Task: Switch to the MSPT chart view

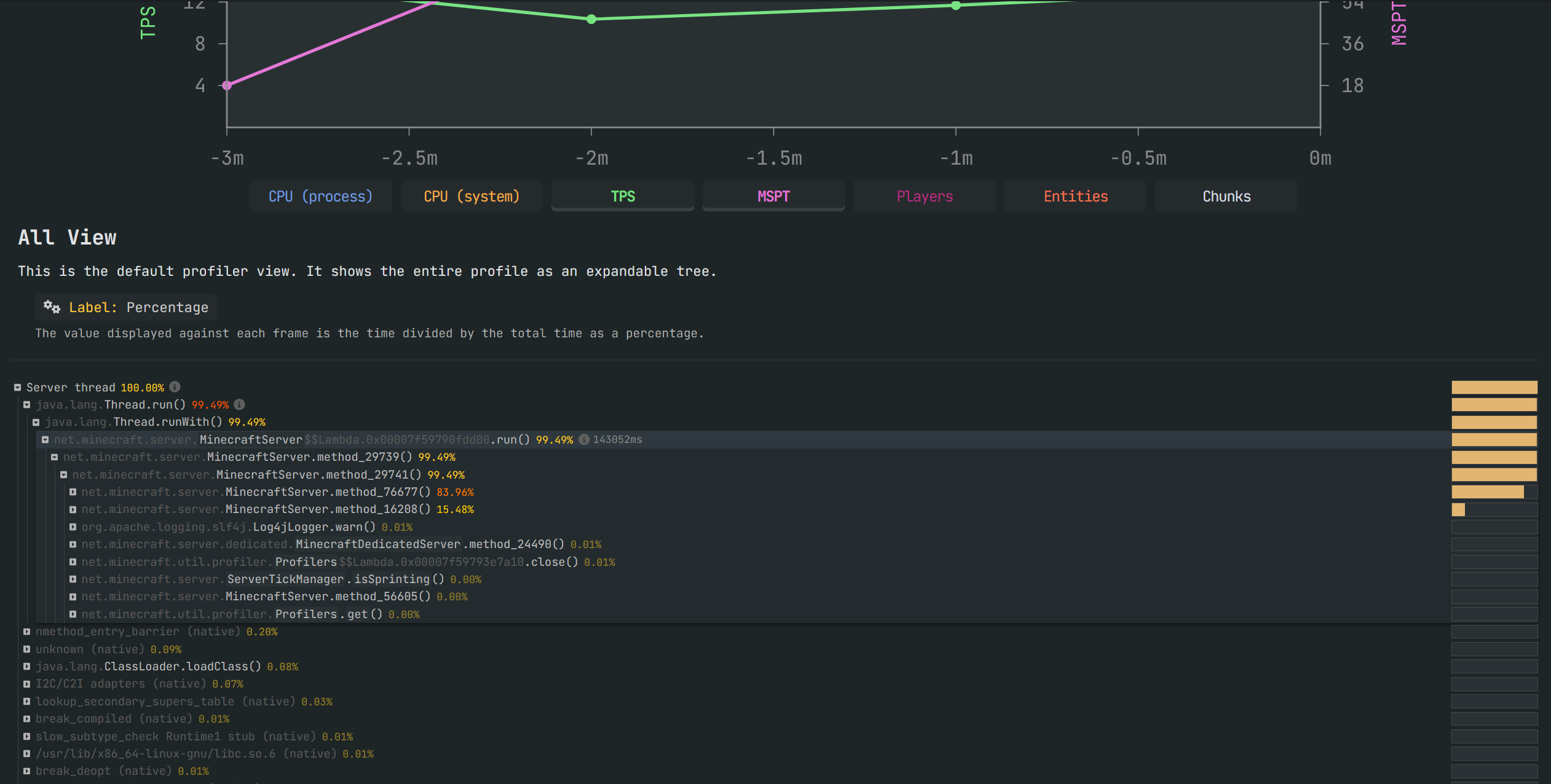Action: coord(773,196)
